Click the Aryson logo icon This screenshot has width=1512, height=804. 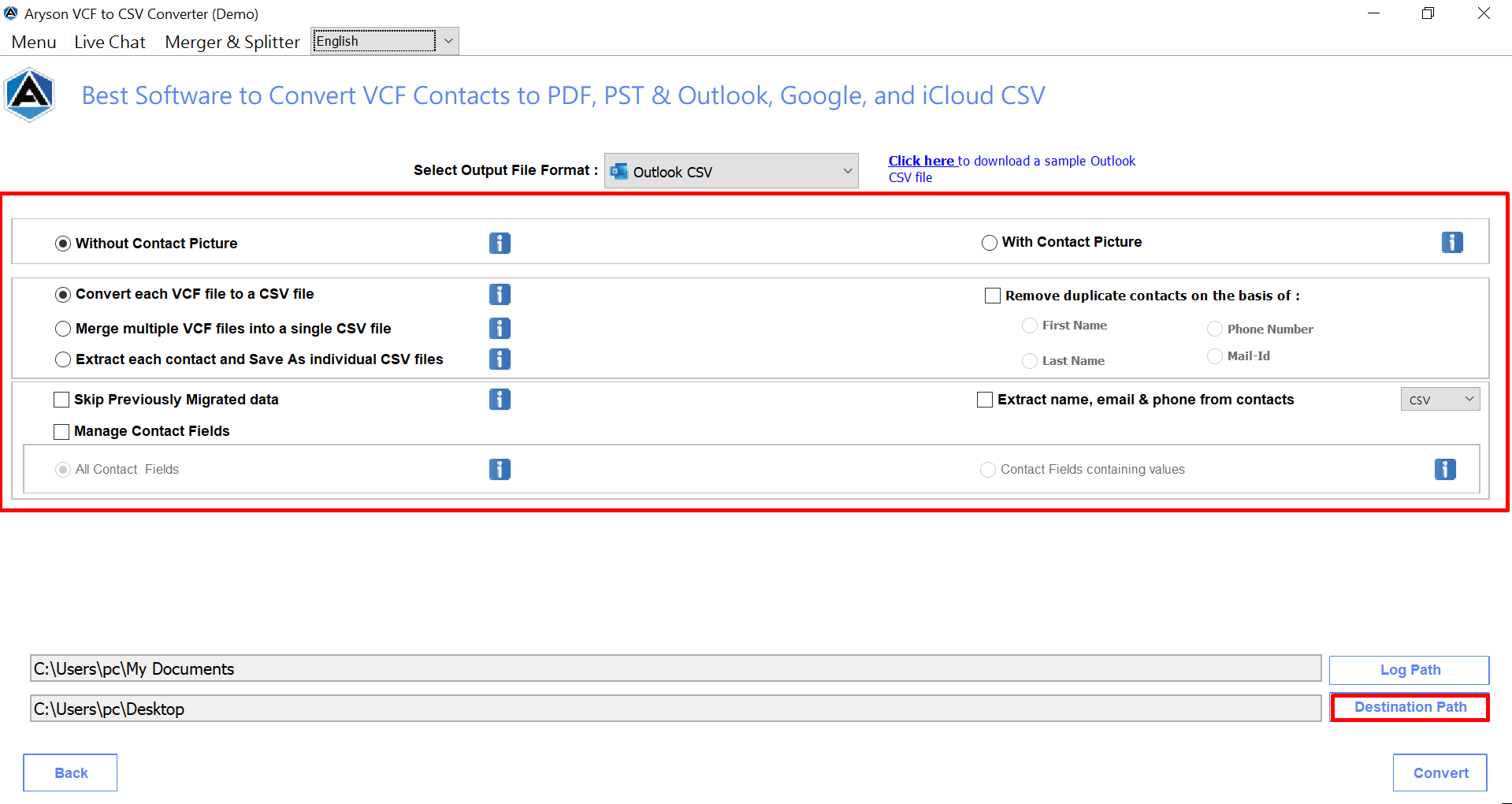click(x=30, y=95)
